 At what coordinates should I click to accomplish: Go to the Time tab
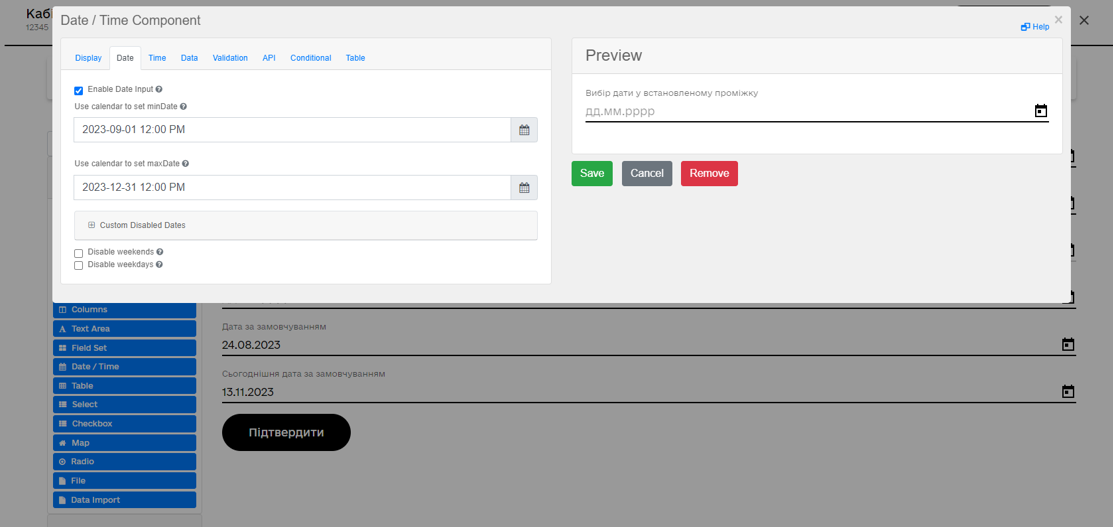157,58
